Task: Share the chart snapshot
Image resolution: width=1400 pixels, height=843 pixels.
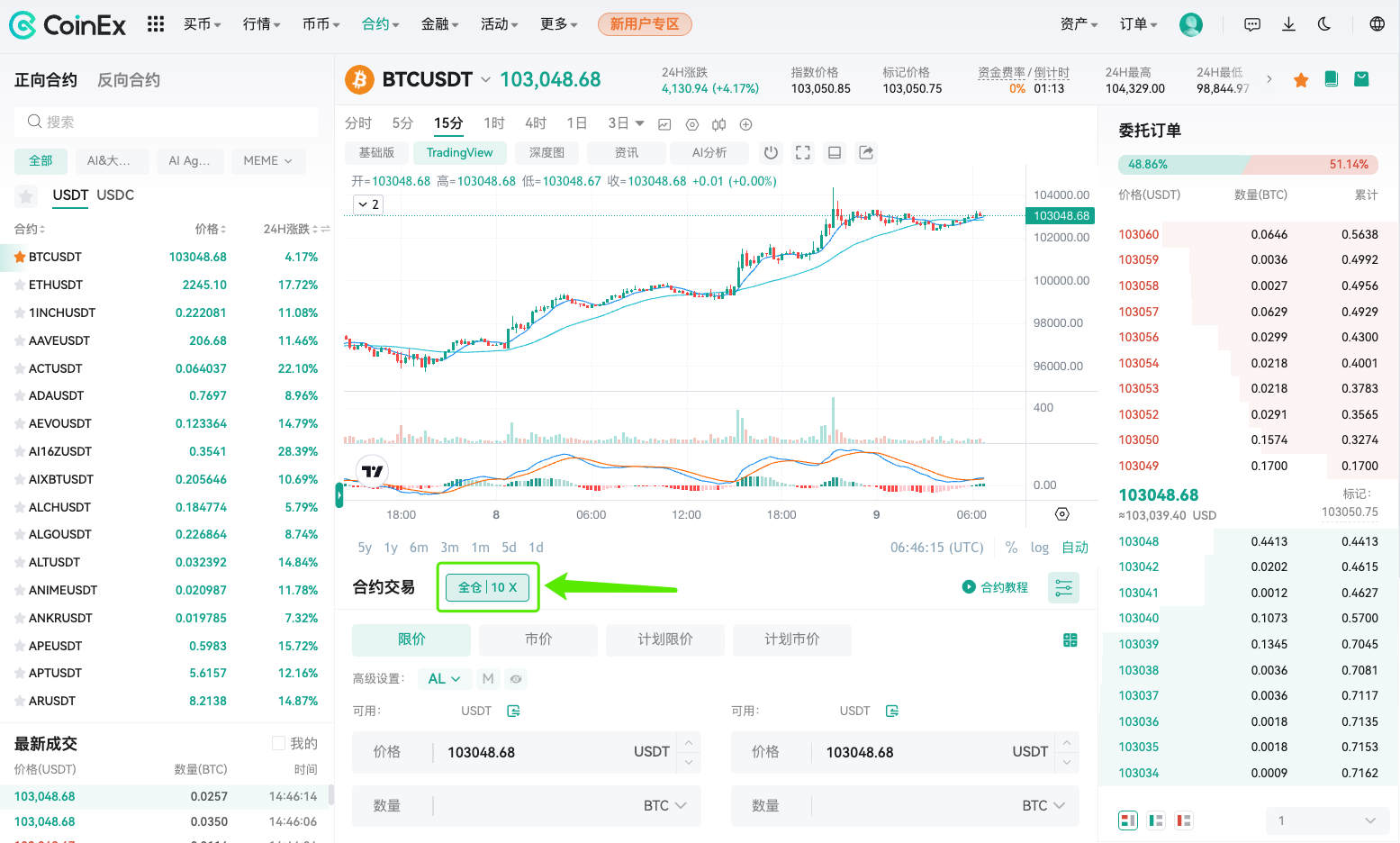Action: (x=866, y=153)
